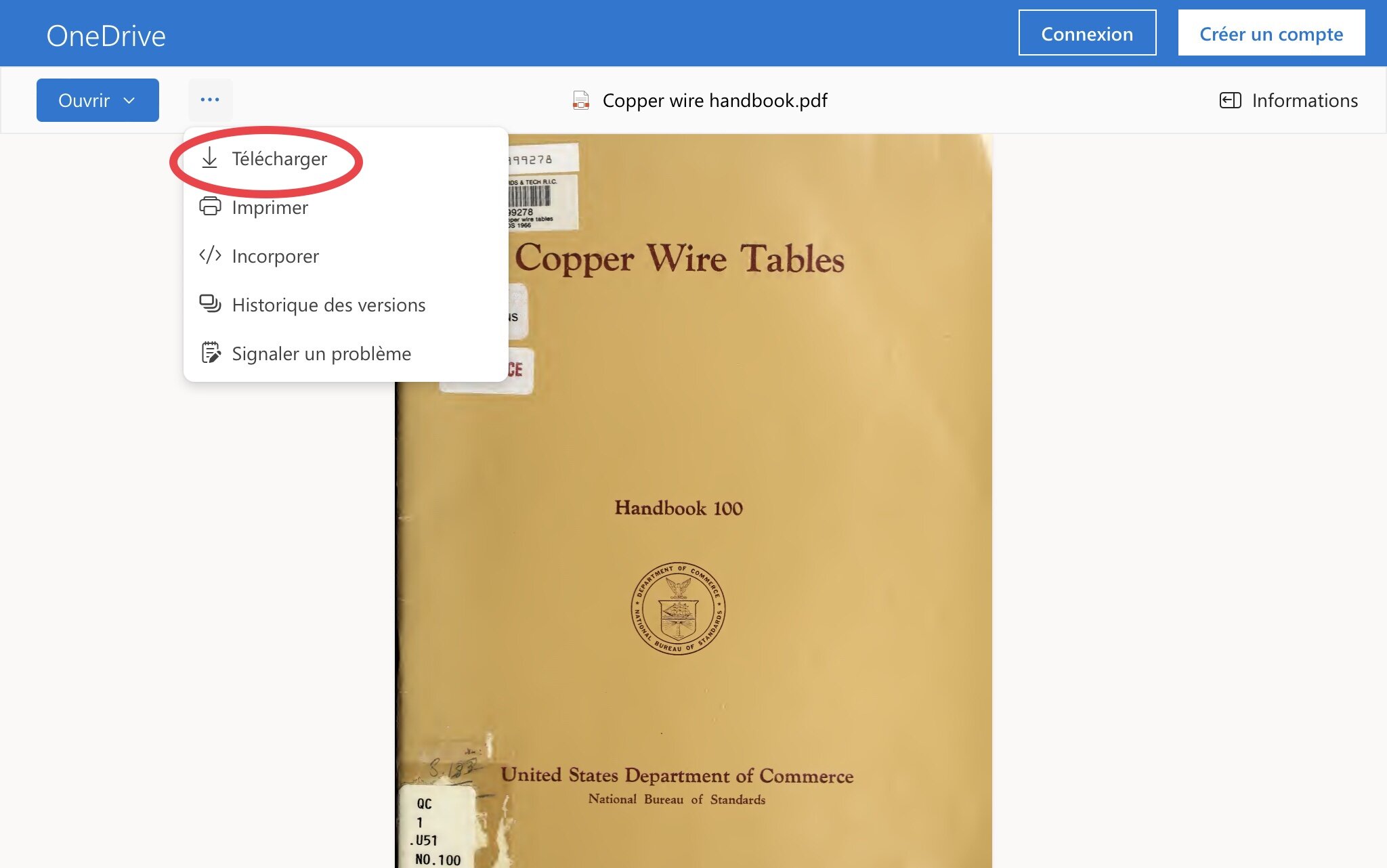The height and width of the screenshot is (868, 1387).
Task: Click the version history stacked icon
Action: (x=210, y=304)
